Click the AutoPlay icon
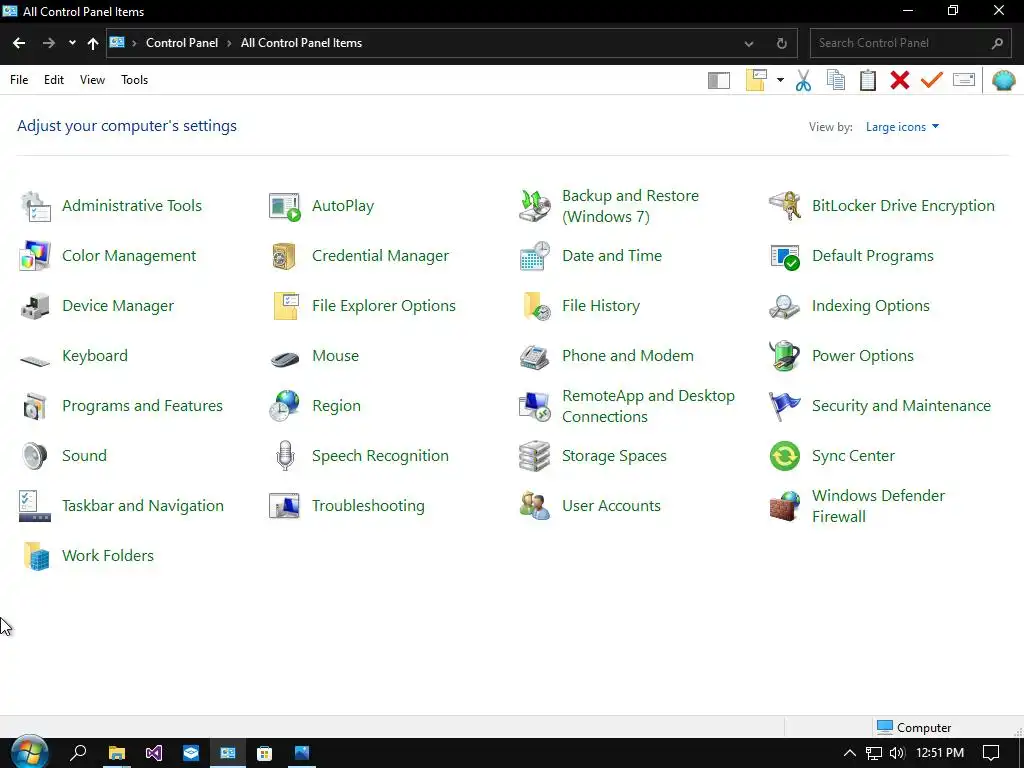 coord(285,206)
